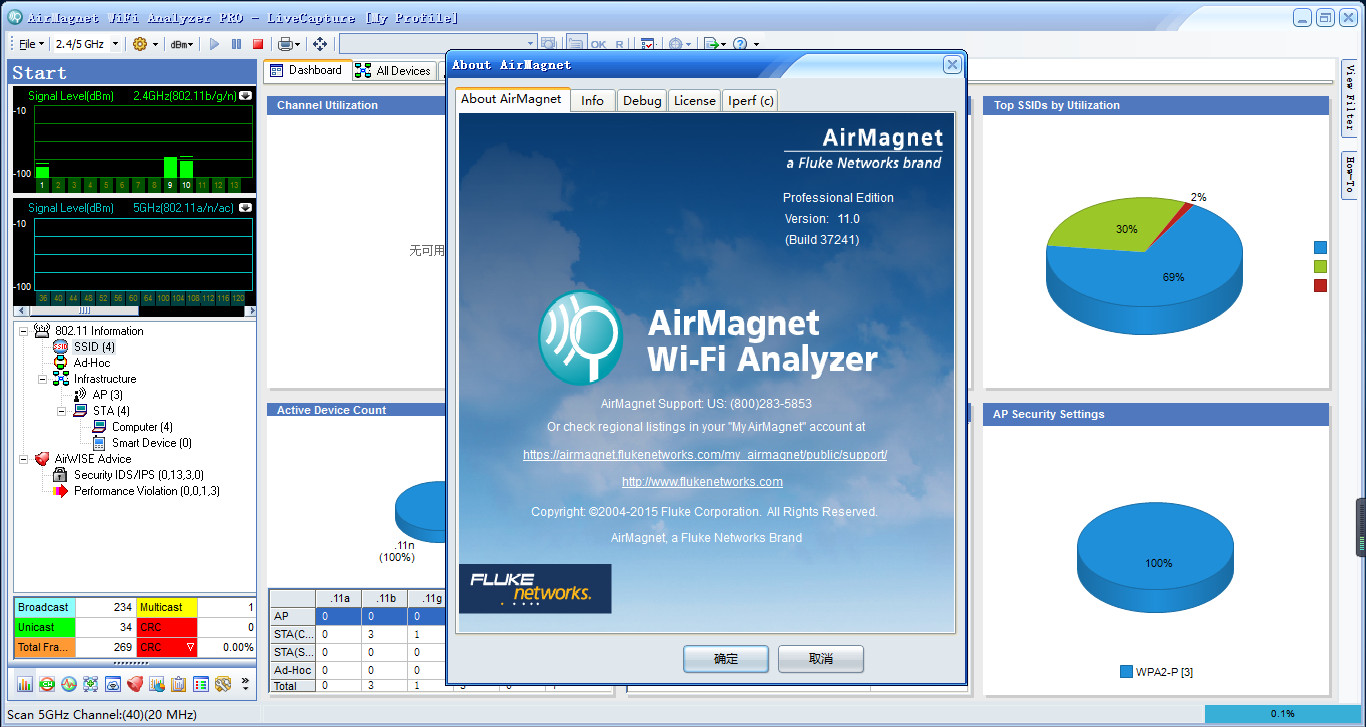Image resolution: width=1366 pixels, height=727 pixels.
Task: Click the four-arrow full screen icon
Action: (x=320, y=44)
